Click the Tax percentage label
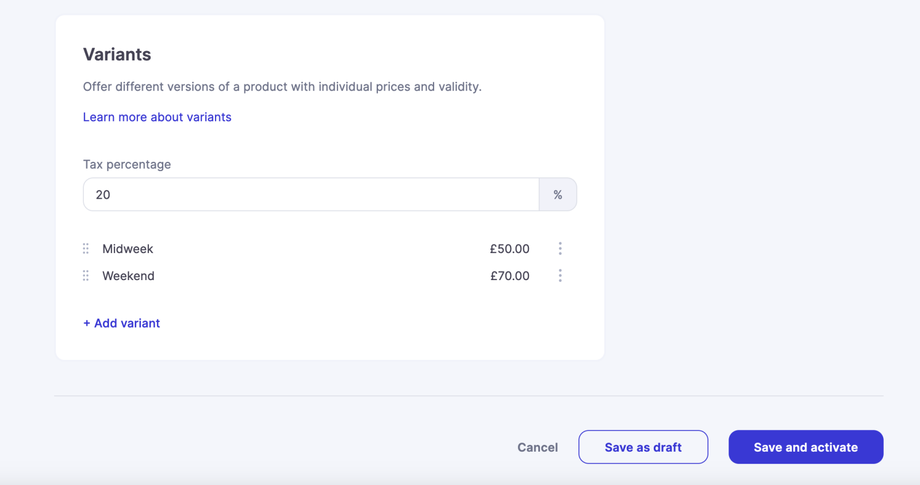This screenshot has height=485, width=920. pyautogui.click(x=127, y=164)
